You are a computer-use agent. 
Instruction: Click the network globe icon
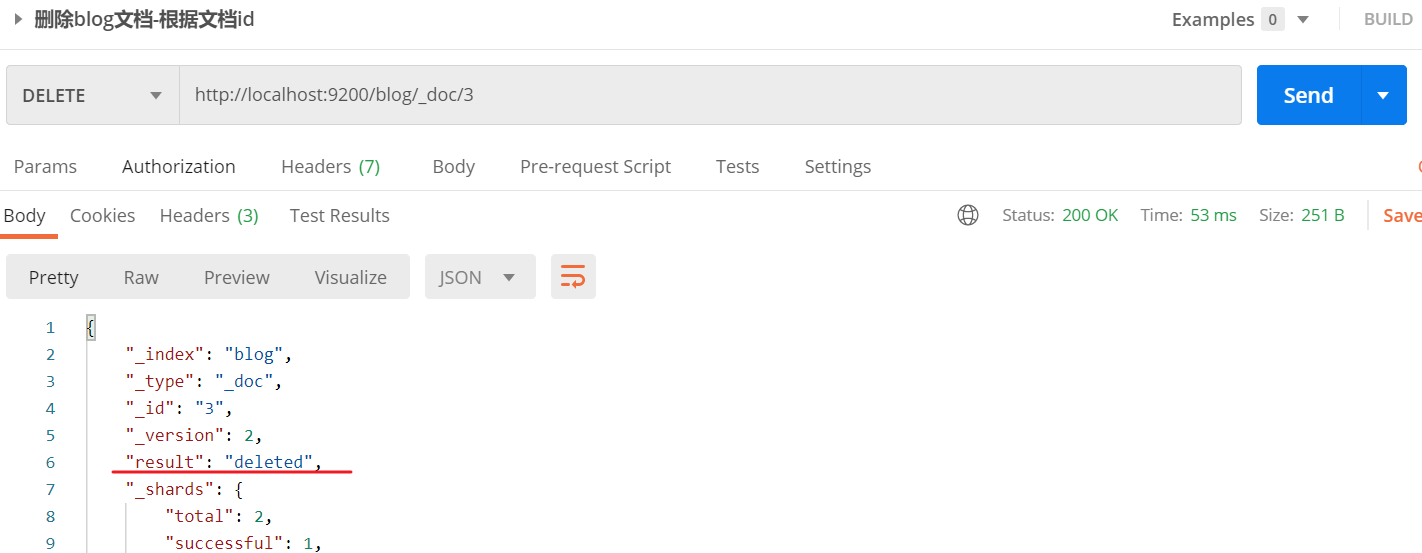[x=968, y=215]
